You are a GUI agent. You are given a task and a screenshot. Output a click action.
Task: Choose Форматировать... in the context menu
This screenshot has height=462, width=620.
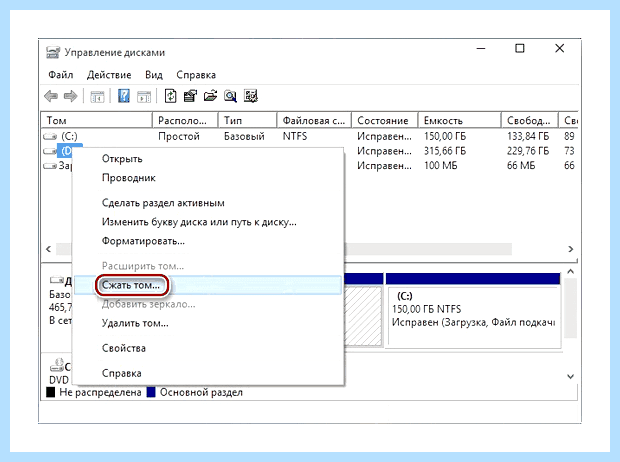(x=143, y=240)
